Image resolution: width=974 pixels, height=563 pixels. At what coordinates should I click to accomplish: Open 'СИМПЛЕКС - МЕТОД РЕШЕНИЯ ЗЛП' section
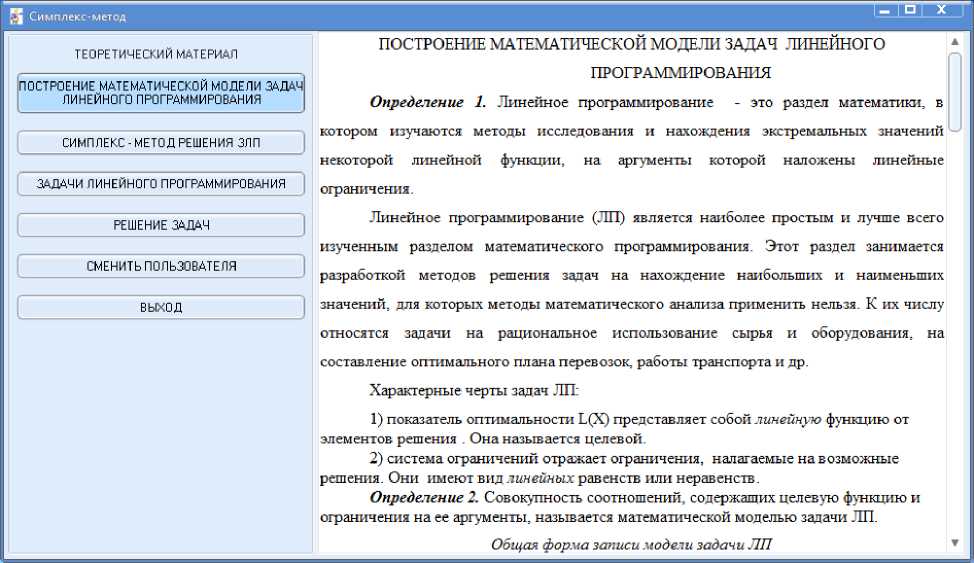pyautogui.click(x=161, y=143)
